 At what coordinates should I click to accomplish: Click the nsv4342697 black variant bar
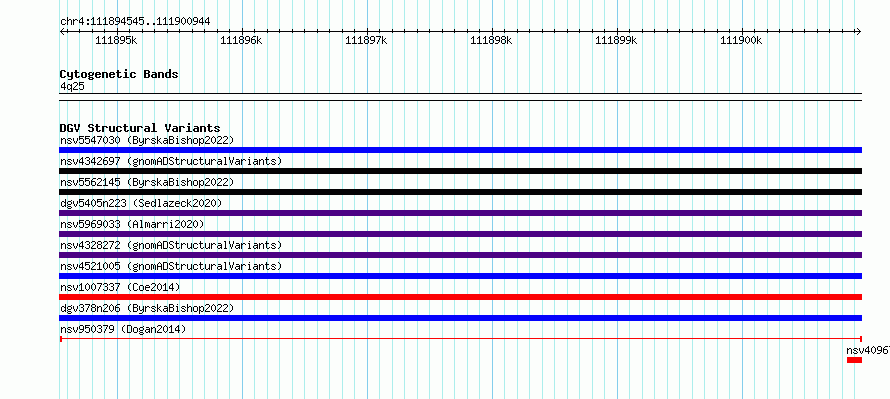tap(461, 171)
